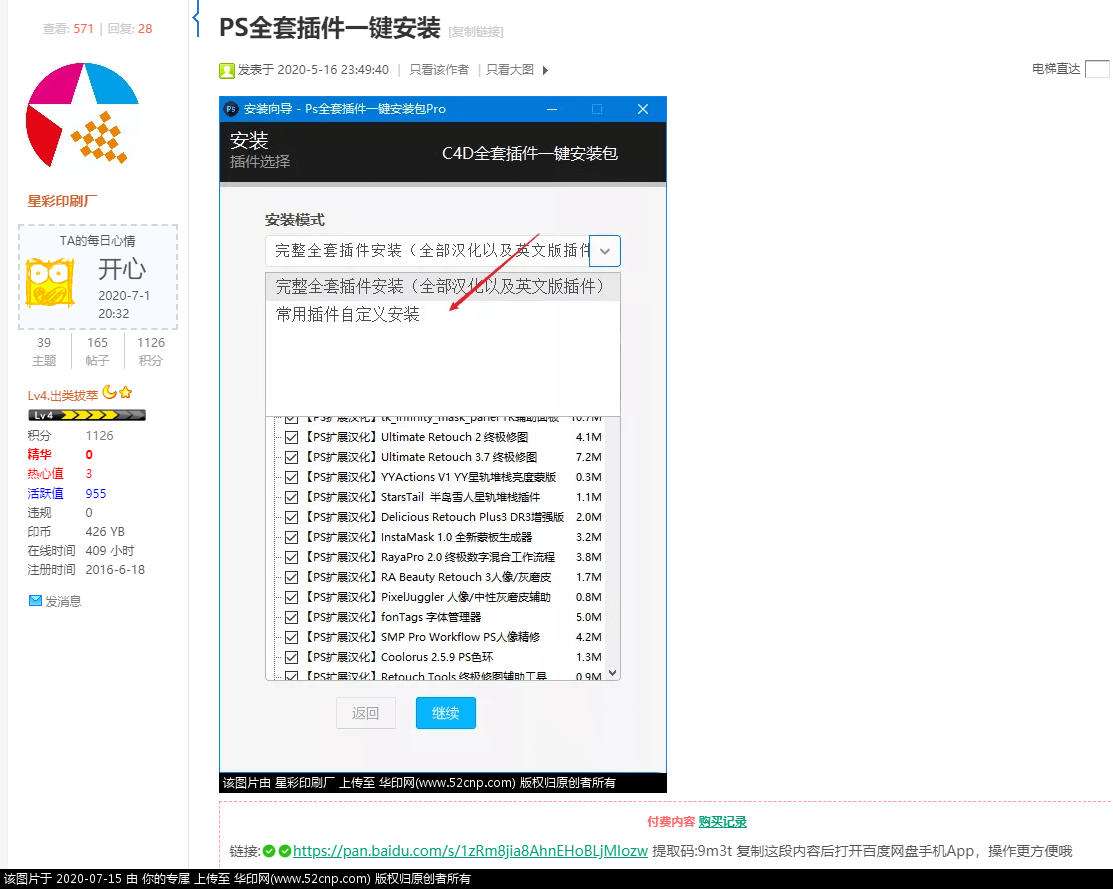Toggle the InstaMask 1.0 checkbox

click(x=291, y=538)
